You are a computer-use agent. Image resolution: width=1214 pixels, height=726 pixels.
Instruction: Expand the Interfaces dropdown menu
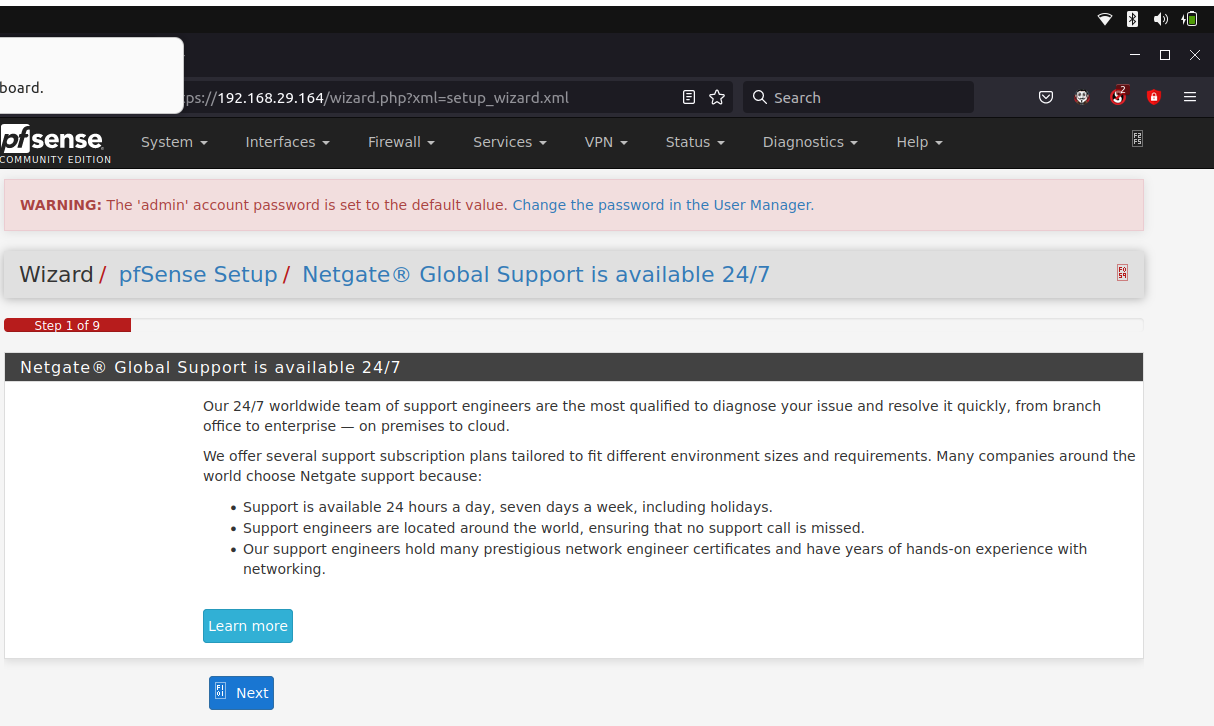(287, 142)
